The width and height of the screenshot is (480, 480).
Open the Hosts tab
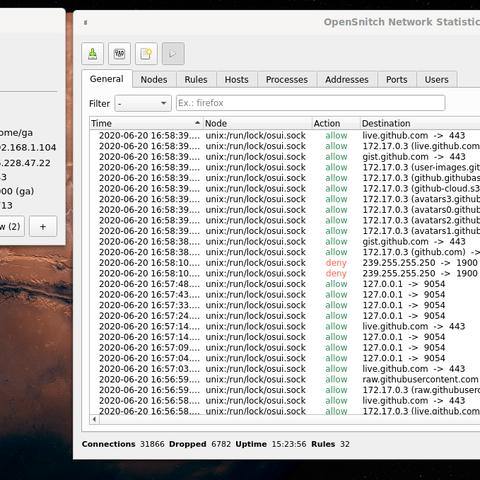tap(236, 80)
